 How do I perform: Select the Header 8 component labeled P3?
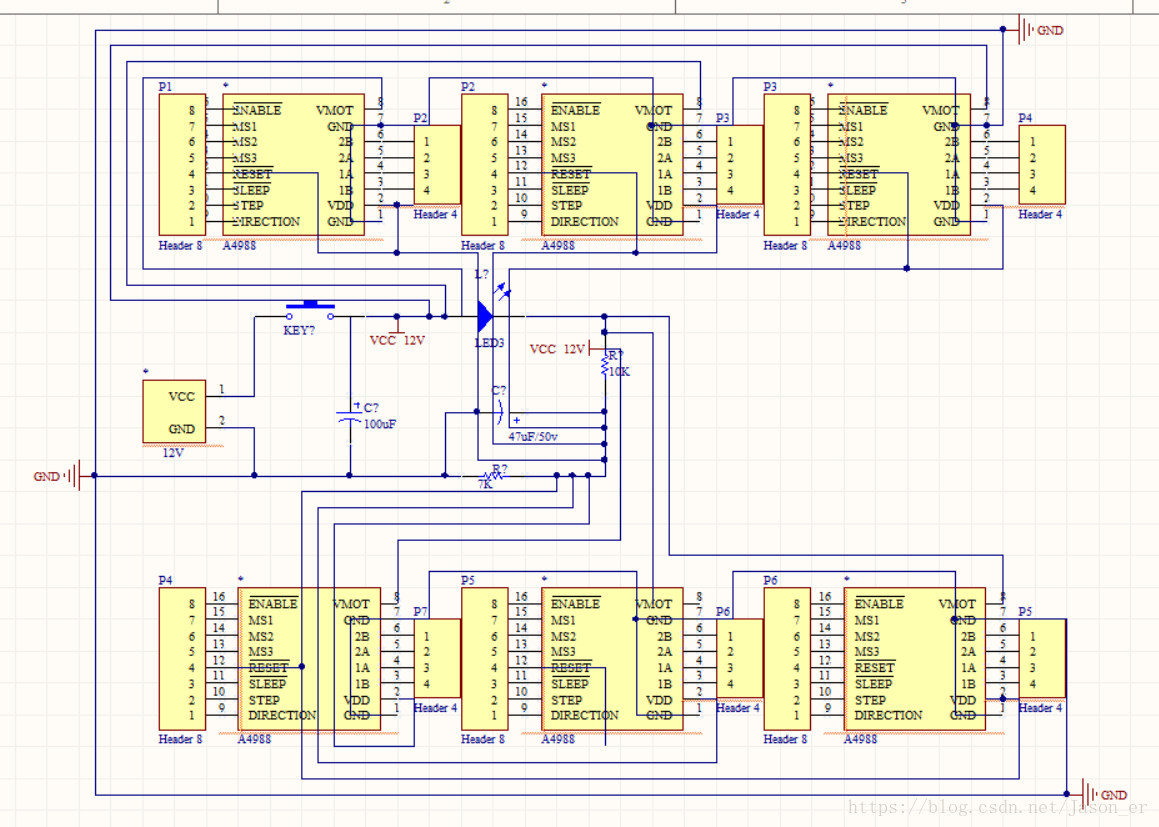click(786, 164)
